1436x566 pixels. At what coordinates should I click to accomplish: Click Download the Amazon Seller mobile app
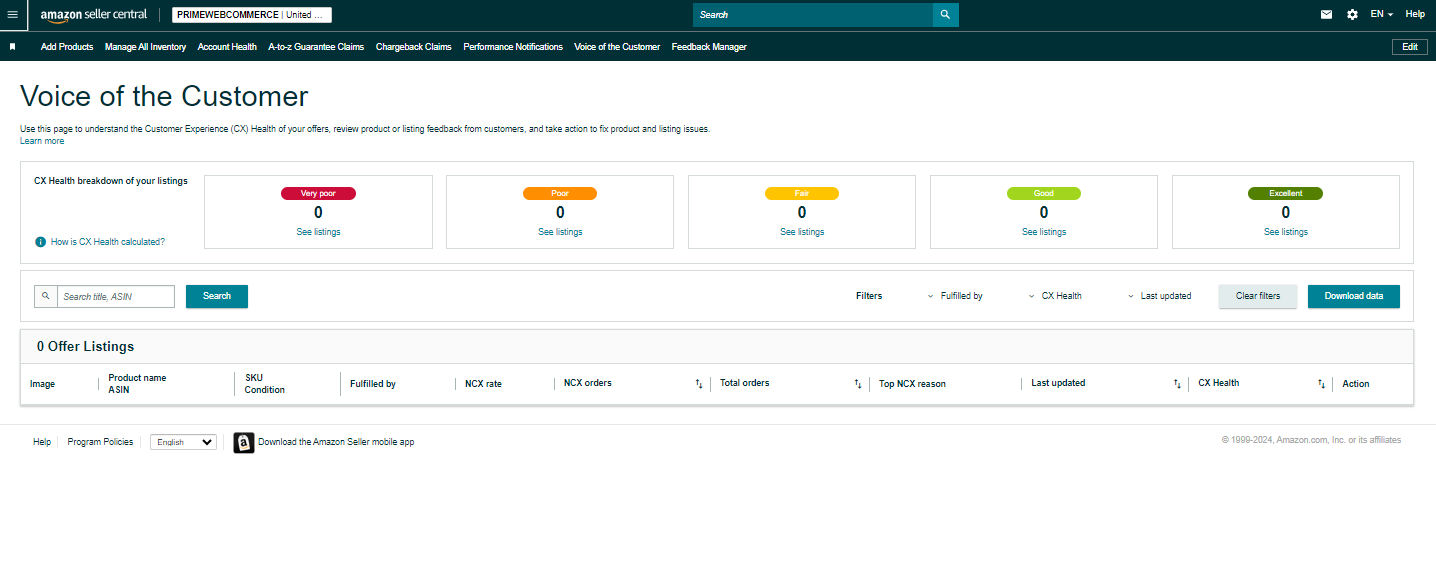[336, 442]
